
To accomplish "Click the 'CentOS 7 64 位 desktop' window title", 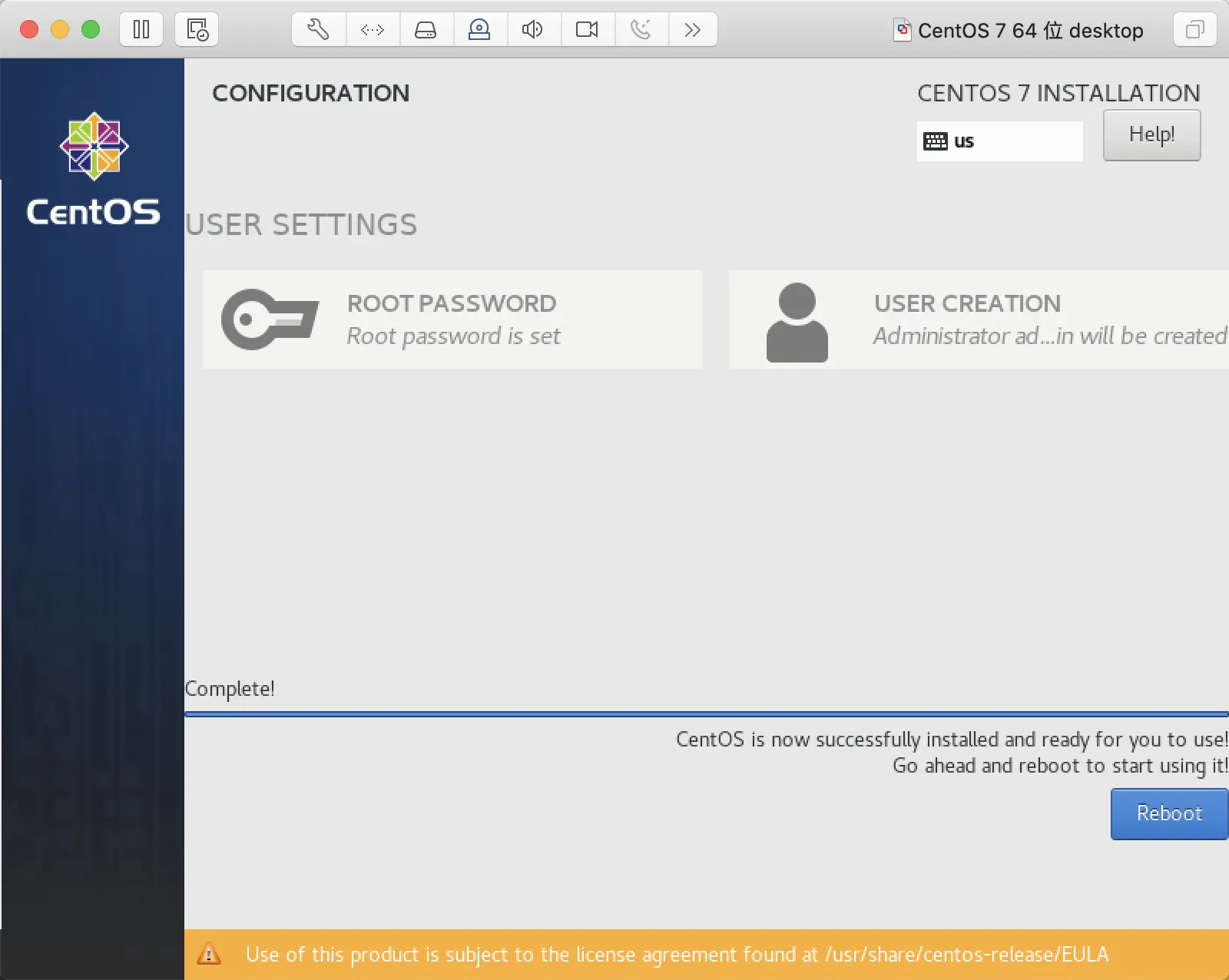I will [1031, 31].
